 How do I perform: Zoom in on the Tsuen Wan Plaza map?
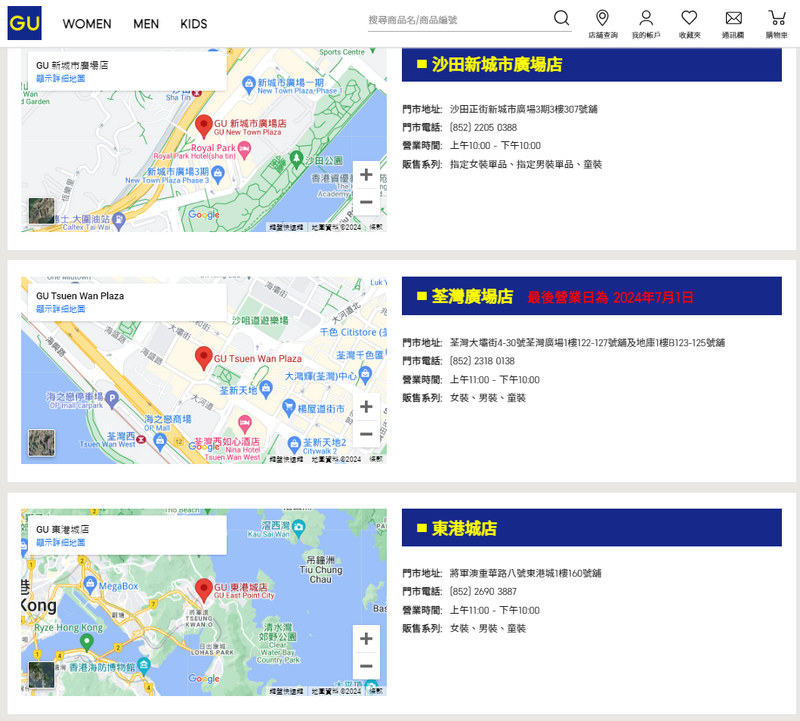pyautogui.click(x=366, y=407)
